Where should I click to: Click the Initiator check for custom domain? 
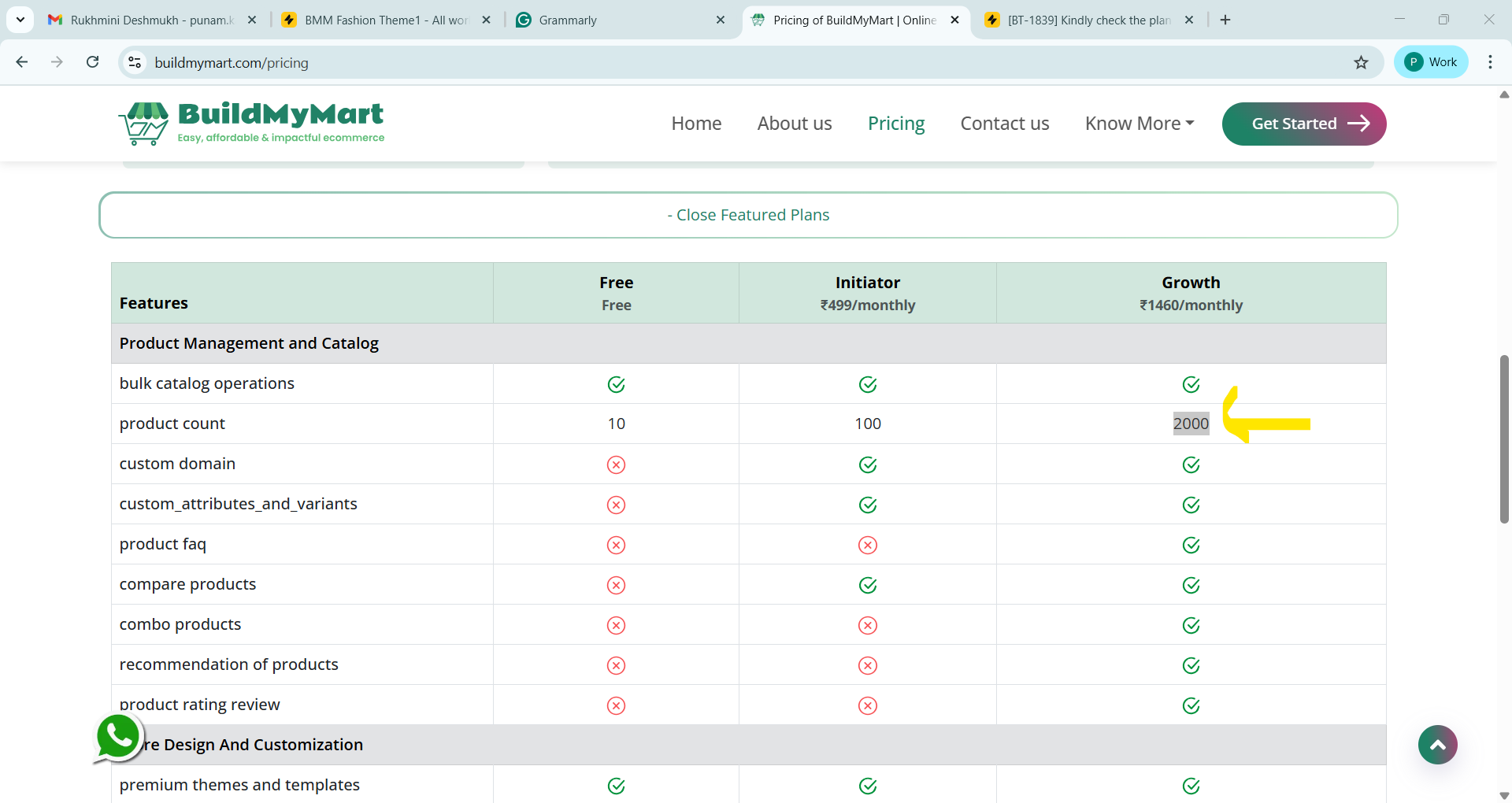[868, 464]
